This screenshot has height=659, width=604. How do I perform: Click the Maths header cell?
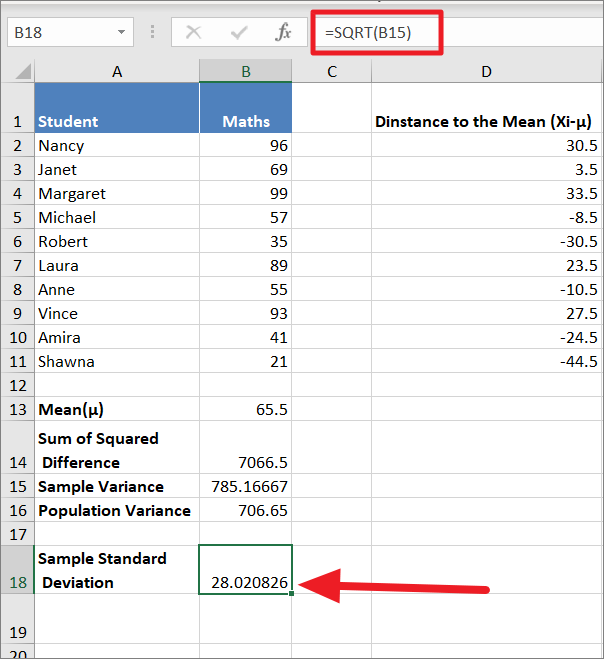pos(245,108)
